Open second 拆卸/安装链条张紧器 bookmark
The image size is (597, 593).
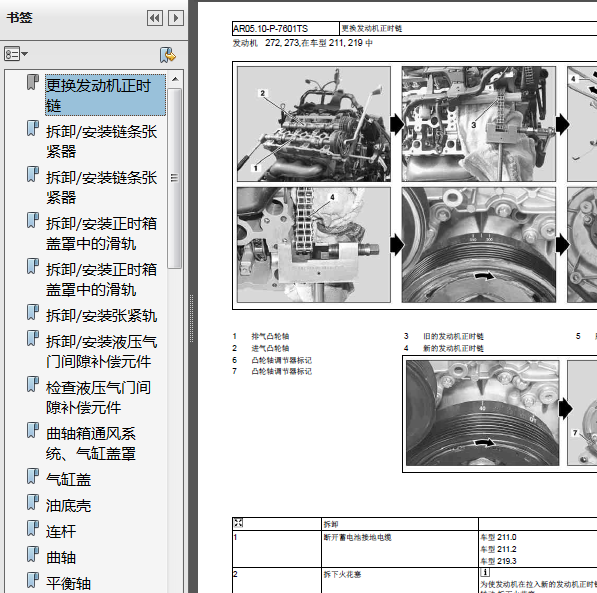click(x=101, y=187)
